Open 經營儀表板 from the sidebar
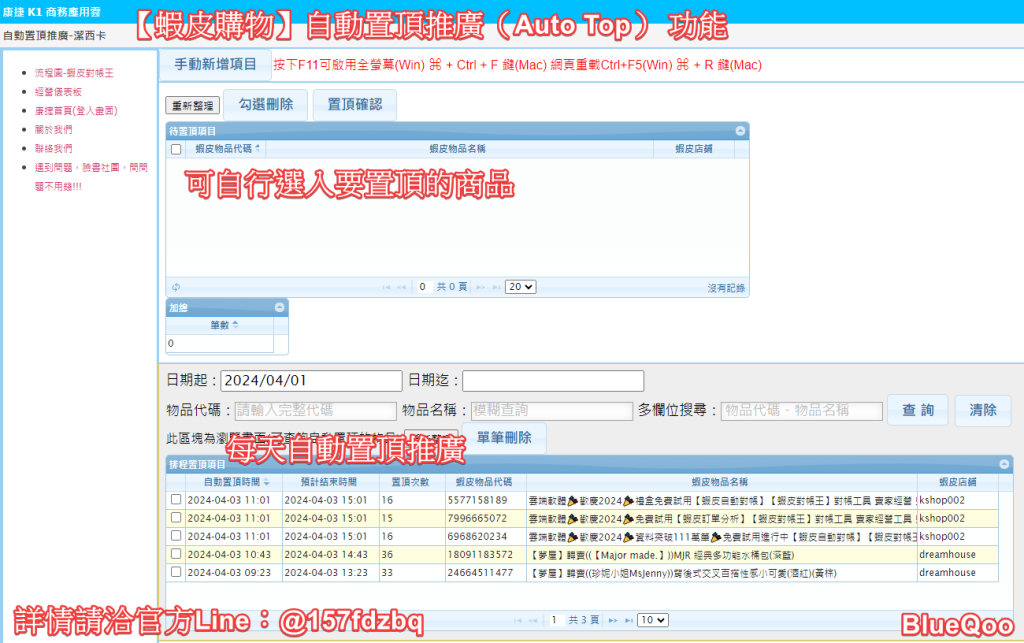This screenshot has width=1024, height=643. tap(58, 92)
